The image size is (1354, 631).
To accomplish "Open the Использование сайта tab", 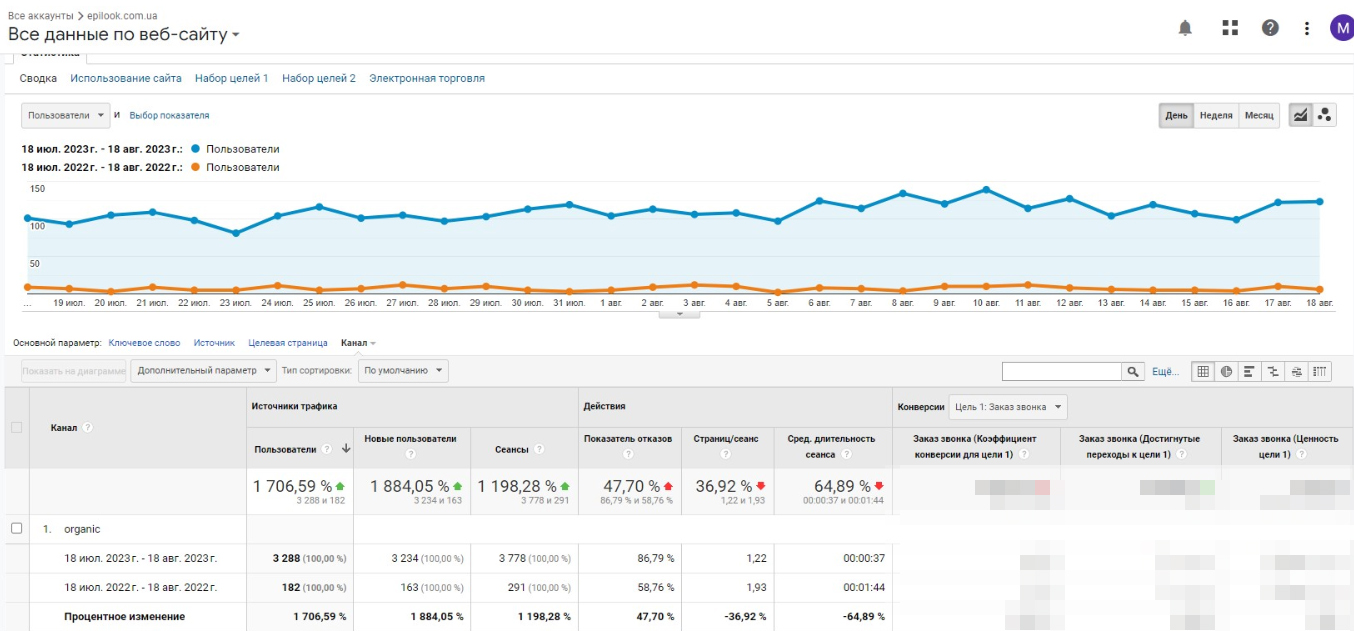I will pyautogui.click(x=126, y=78).
